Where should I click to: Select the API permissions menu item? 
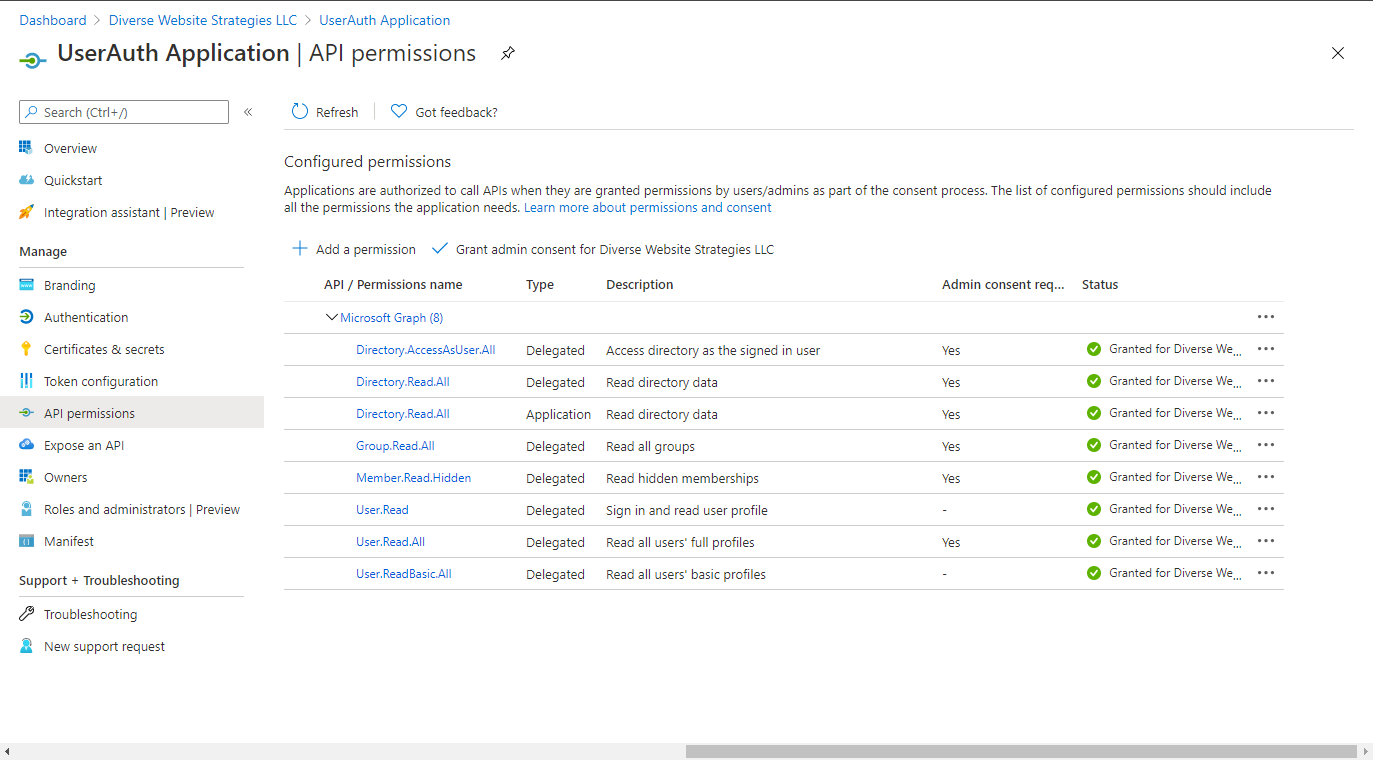click(132, 413)
